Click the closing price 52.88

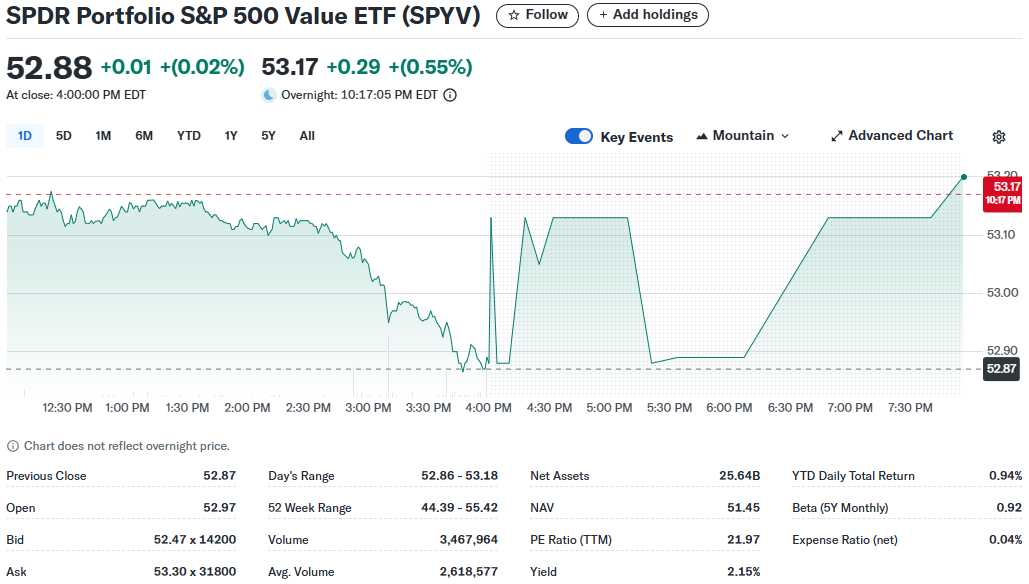pyautogui.click(x=49, y=68)
